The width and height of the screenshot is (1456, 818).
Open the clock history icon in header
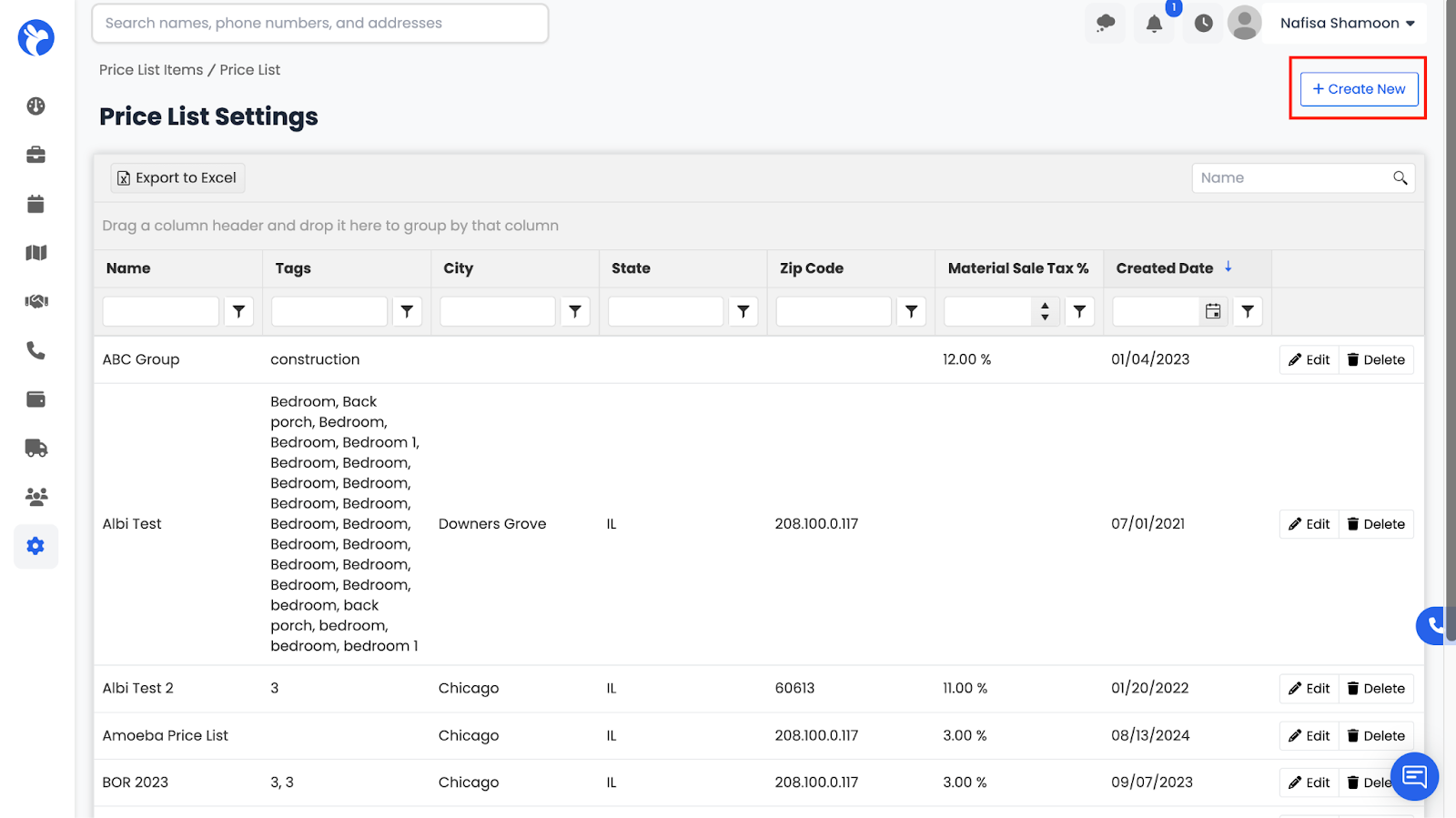(x=1203, y=24)
